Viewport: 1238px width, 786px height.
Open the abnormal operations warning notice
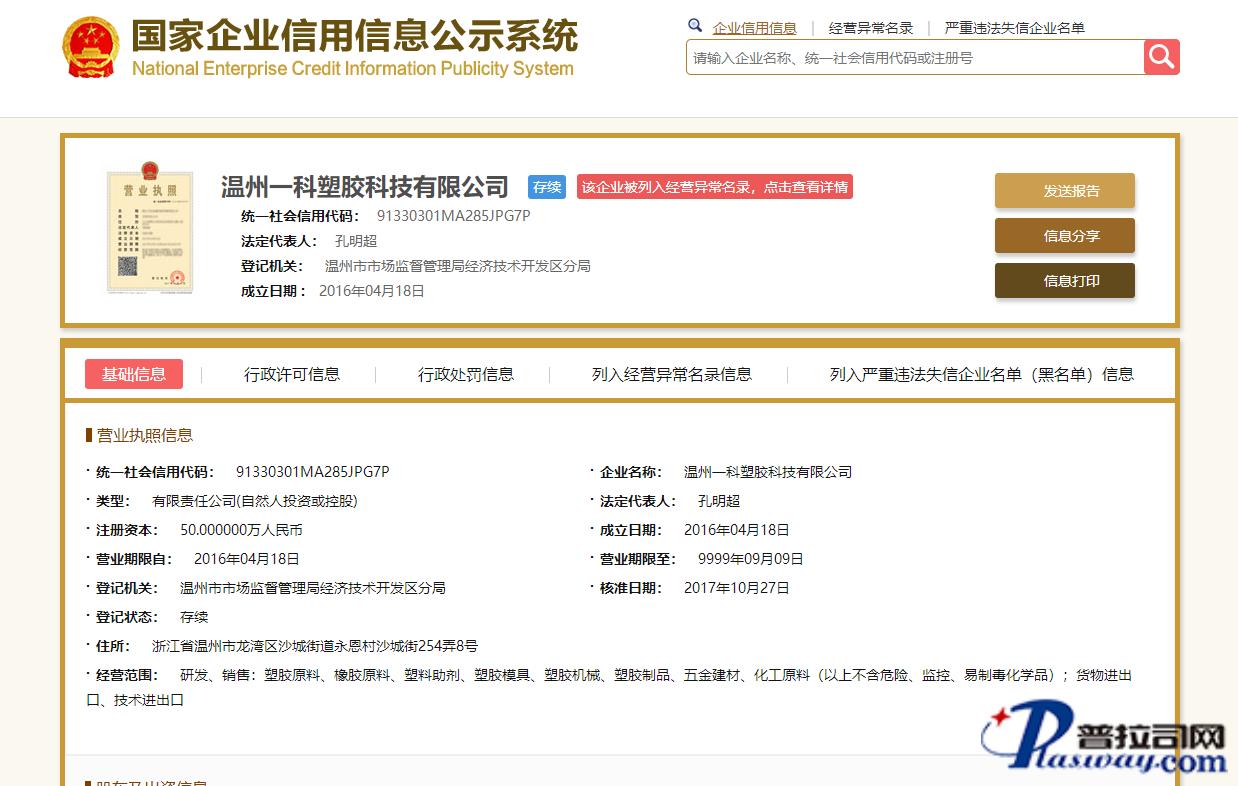coord(714,187)
